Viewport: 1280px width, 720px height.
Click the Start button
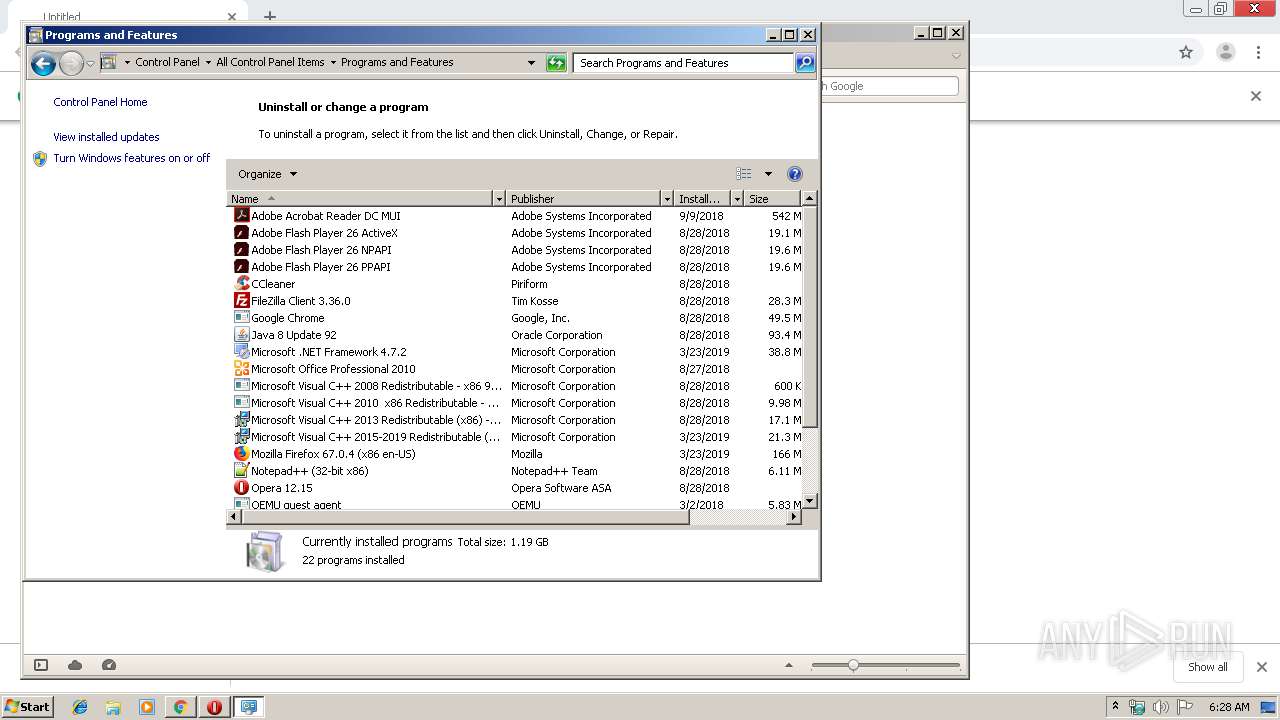coord(27,707)
